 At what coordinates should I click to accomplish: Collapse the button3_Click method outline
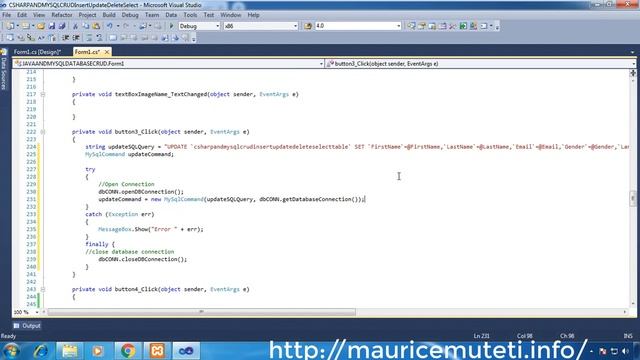point(42,132)
